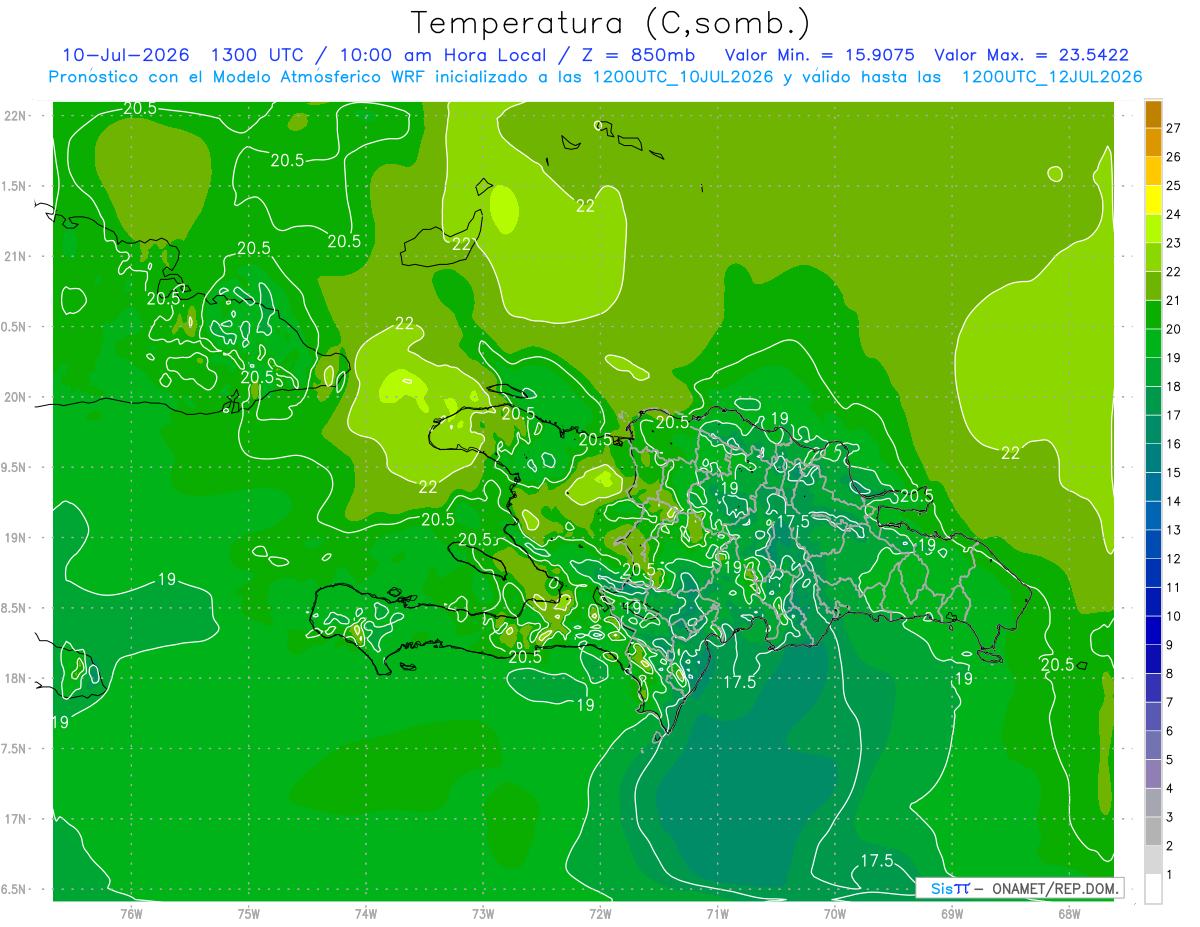1200x927 pixels.
Task: Click the brown-orange swatch above legend value 27
Action: click(x=1153, y=115)
